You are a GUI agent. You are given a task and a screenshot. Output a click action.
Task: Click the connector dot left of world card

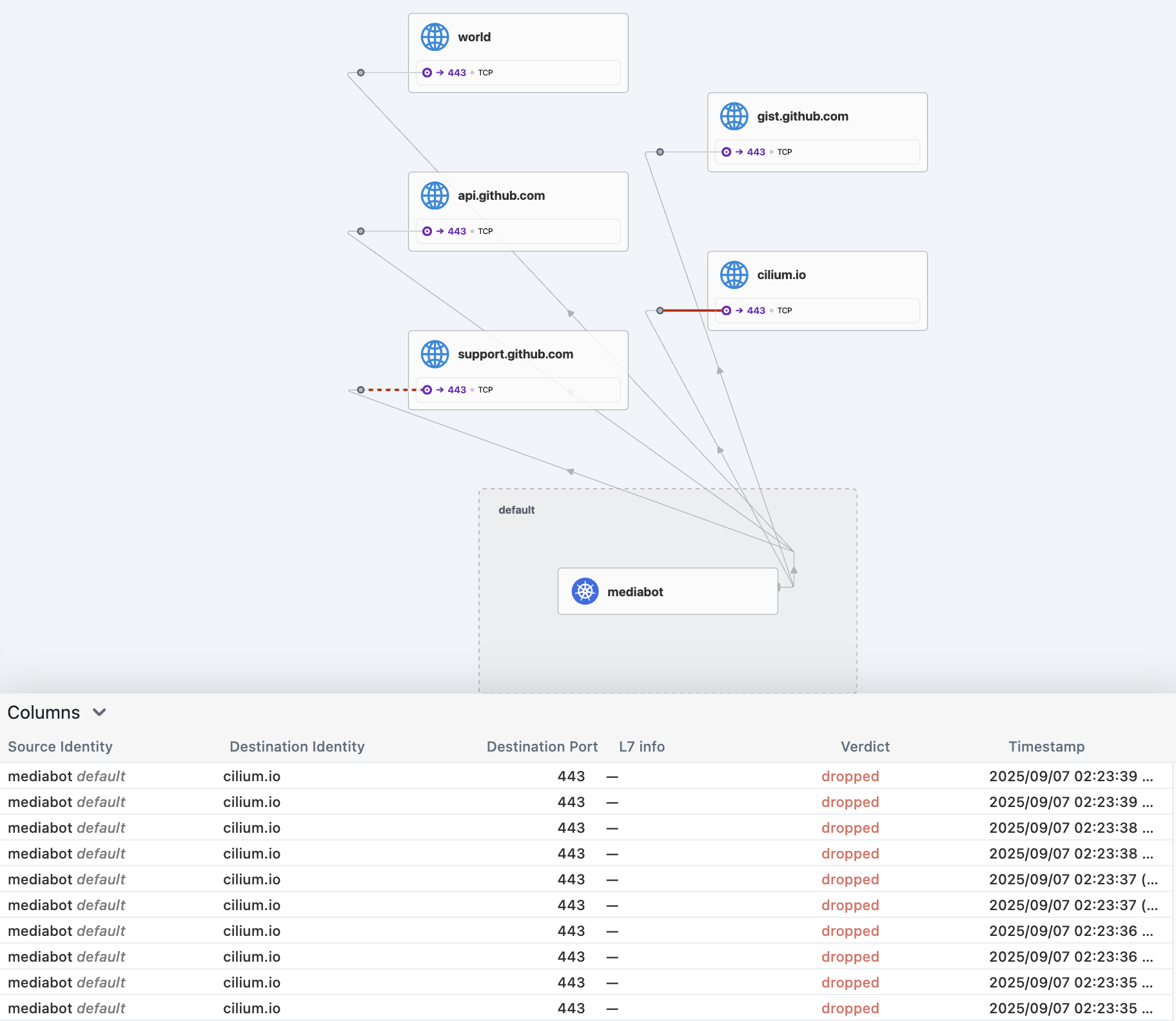(361, 73)
